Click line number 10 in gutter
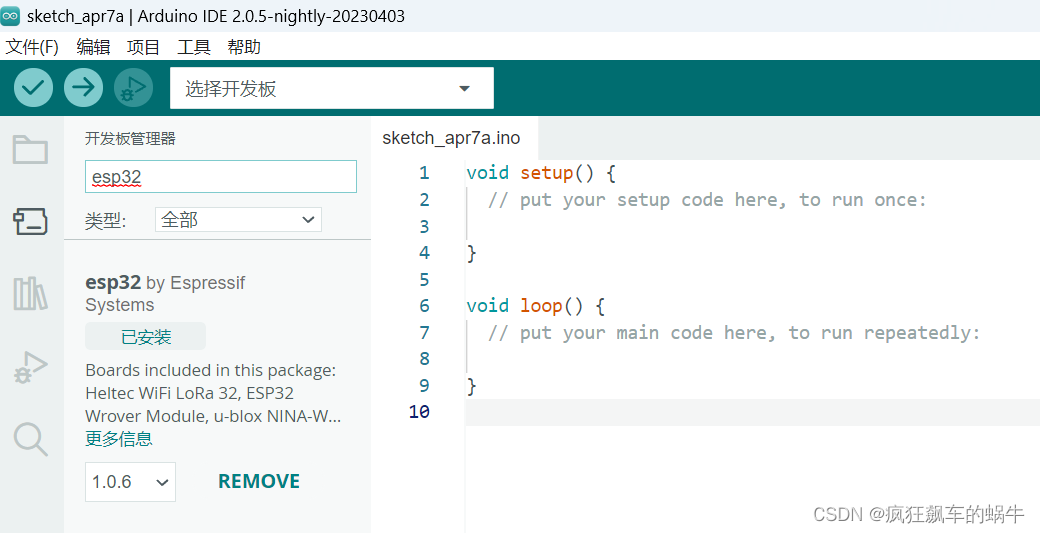The width and height of the screenshot is (1040, 533). click(419, 412)
